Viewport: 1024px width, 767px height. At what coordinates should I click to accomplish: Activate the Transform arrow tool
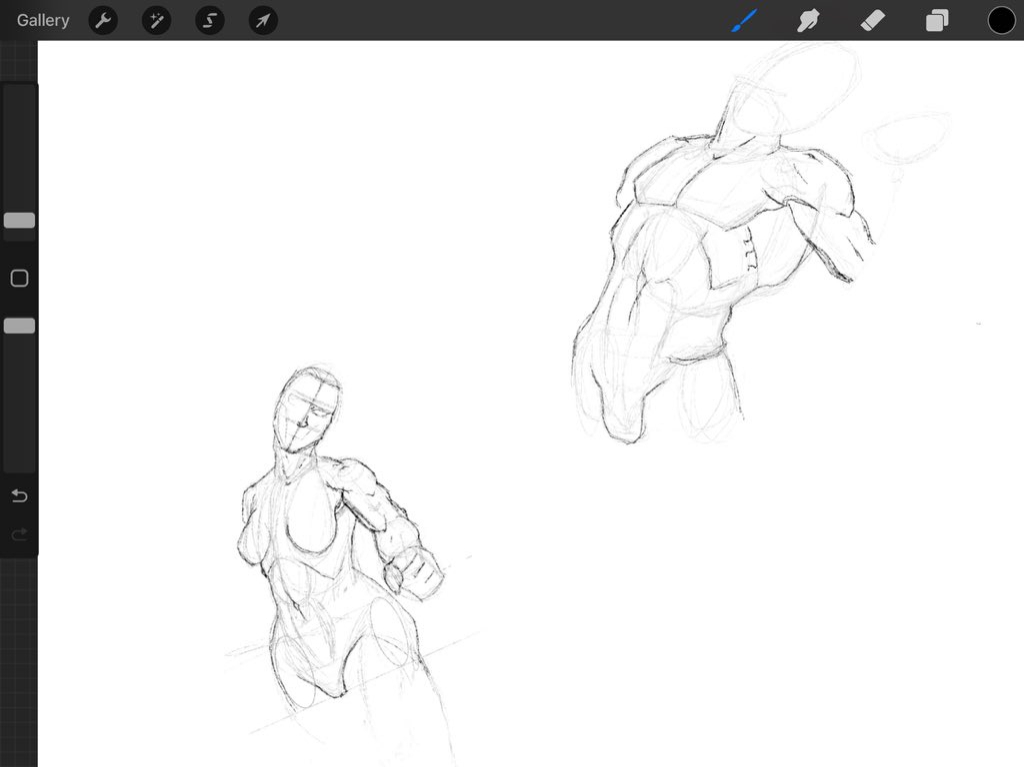(263, 20)
